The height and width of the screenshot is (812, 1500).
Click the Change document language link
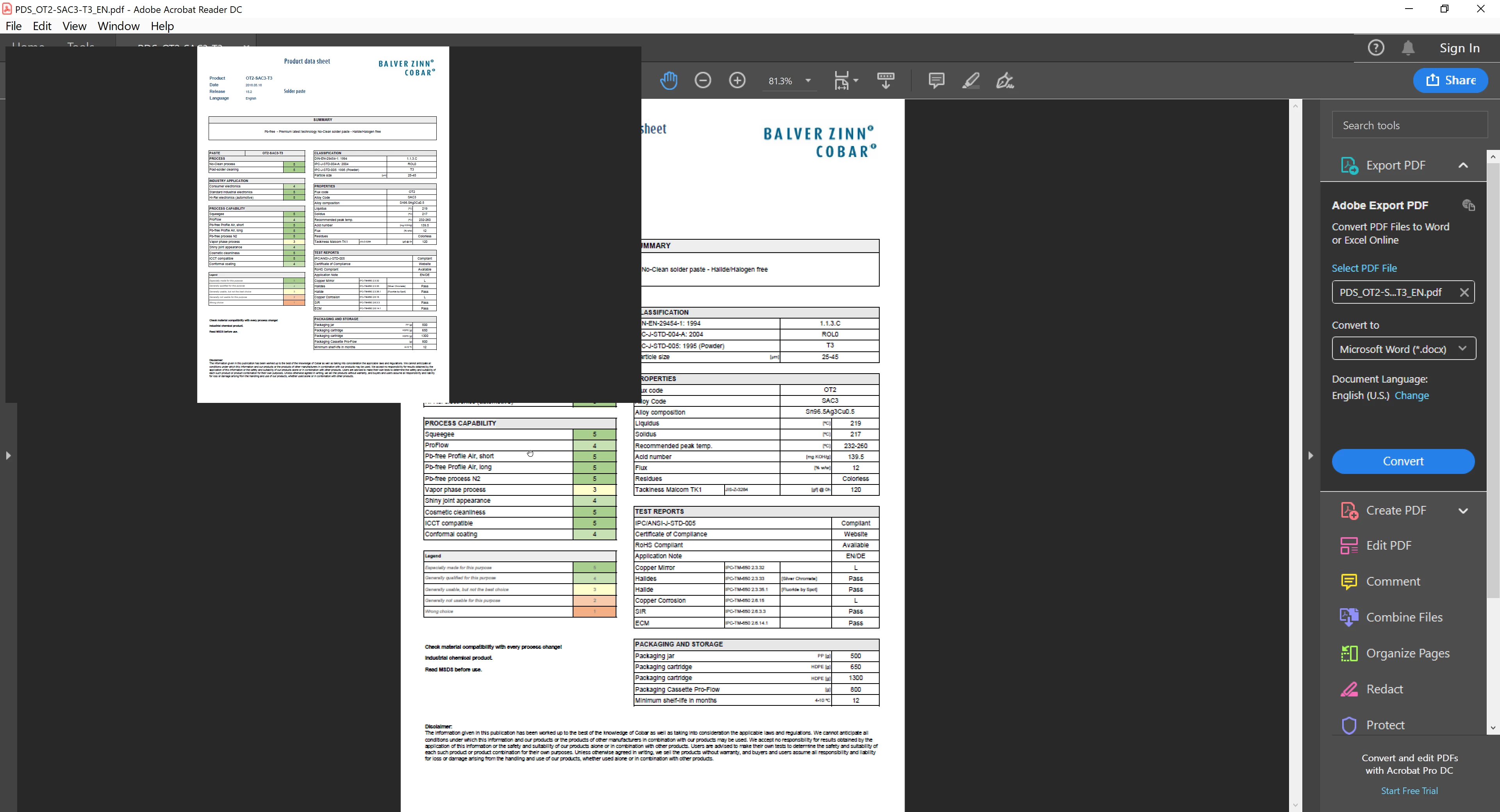click(1411, 395)
